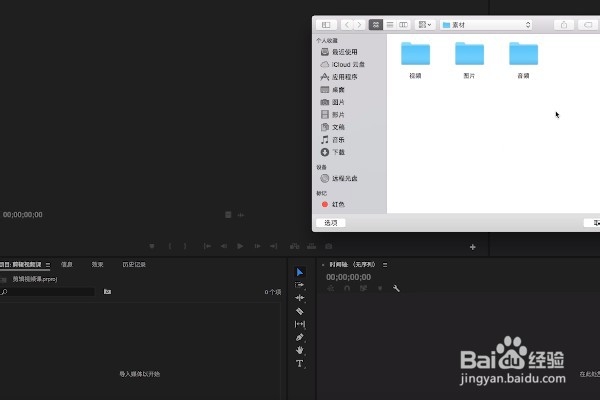
Task: Click Mark Out bracket button
Action: click(185, 246)
